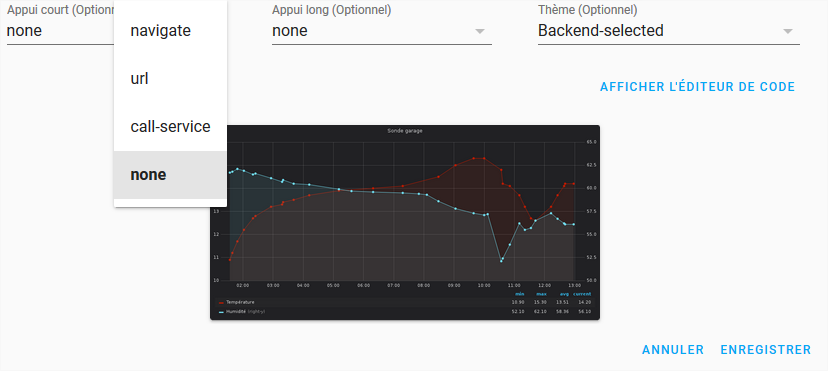This screenshot has height=371, width=828.
Task: Click the current column header in legend
Action: (x=582, y=294)
